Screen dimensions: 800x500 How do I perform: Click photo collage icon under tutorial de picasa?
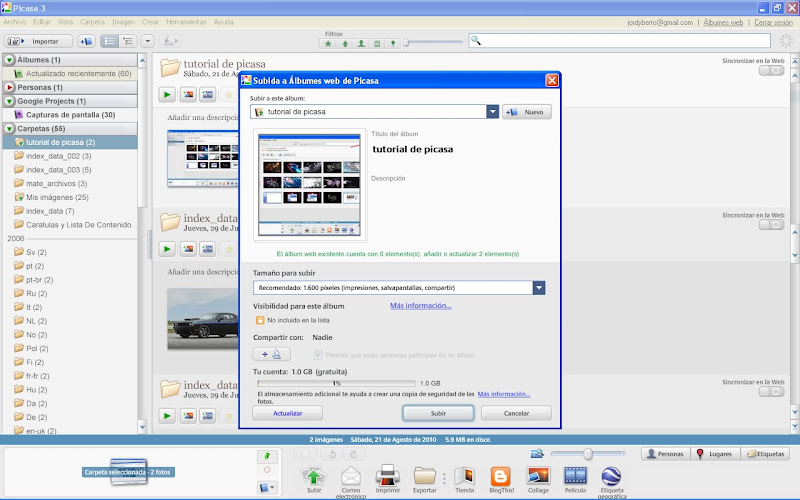tap(188, 94)
